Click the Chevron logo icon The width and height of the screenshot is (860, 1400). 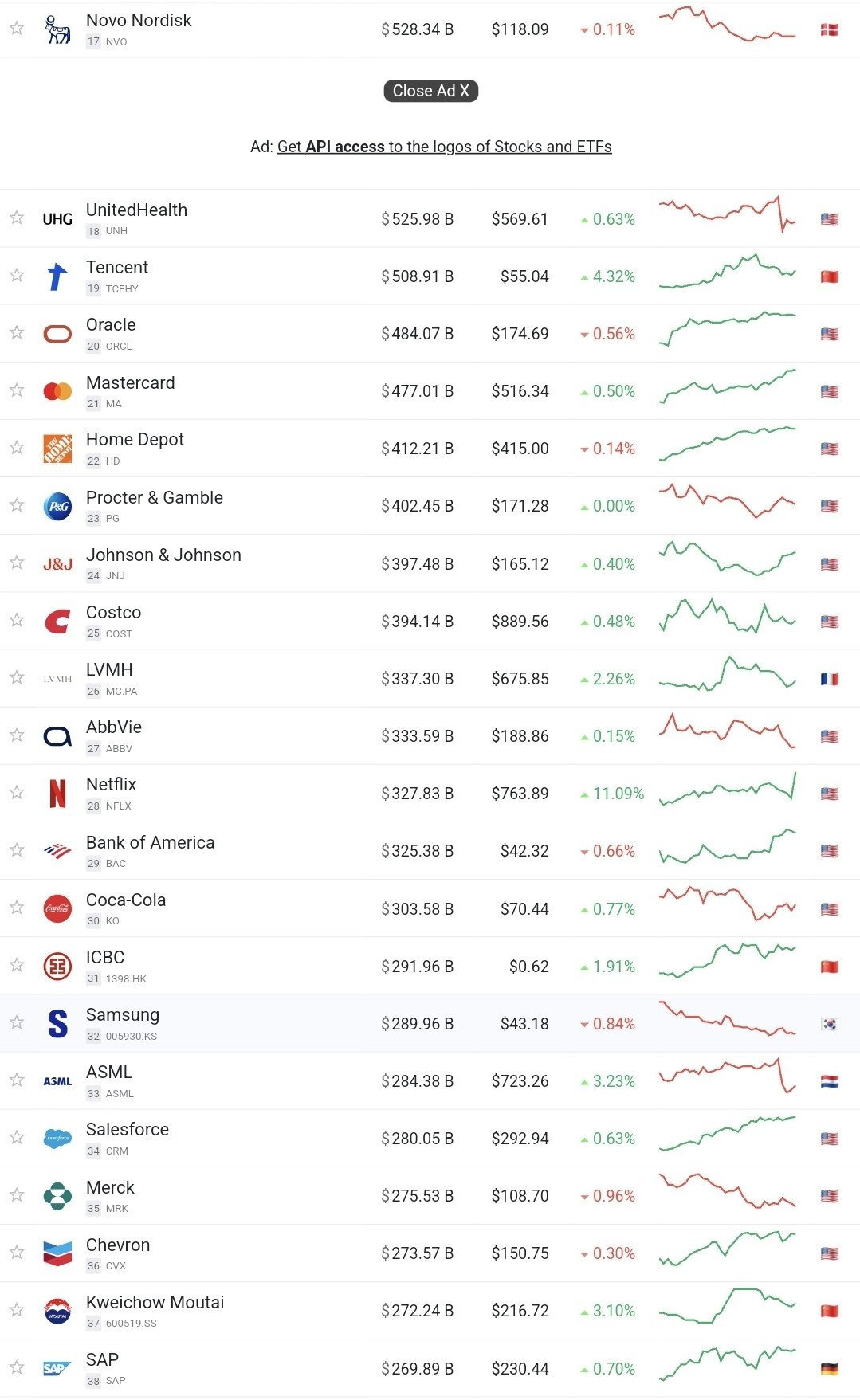[x=57, y=1253]
